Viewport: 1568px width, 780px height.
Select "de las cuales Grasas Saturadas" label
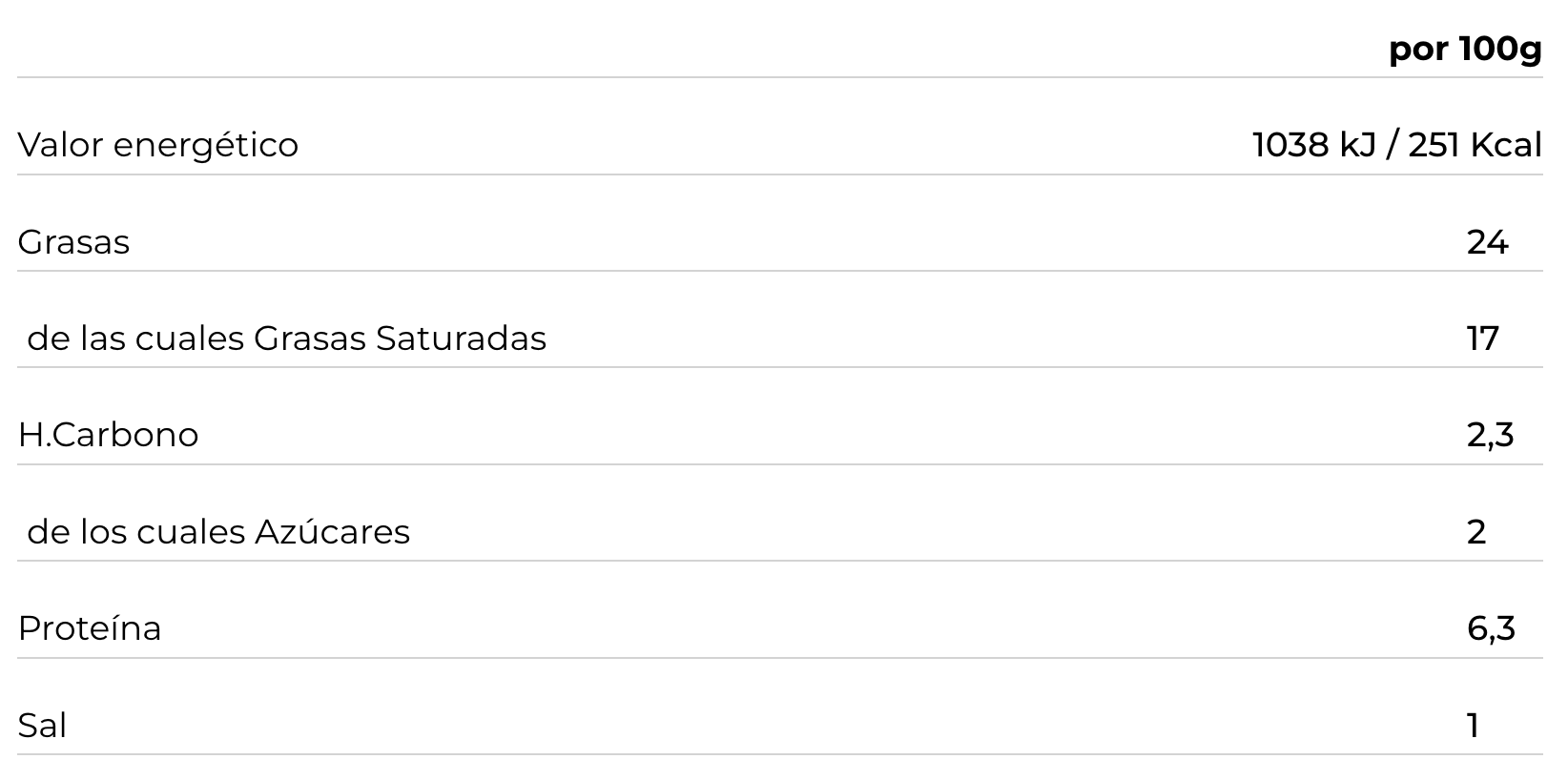click(x=286, y=339)
